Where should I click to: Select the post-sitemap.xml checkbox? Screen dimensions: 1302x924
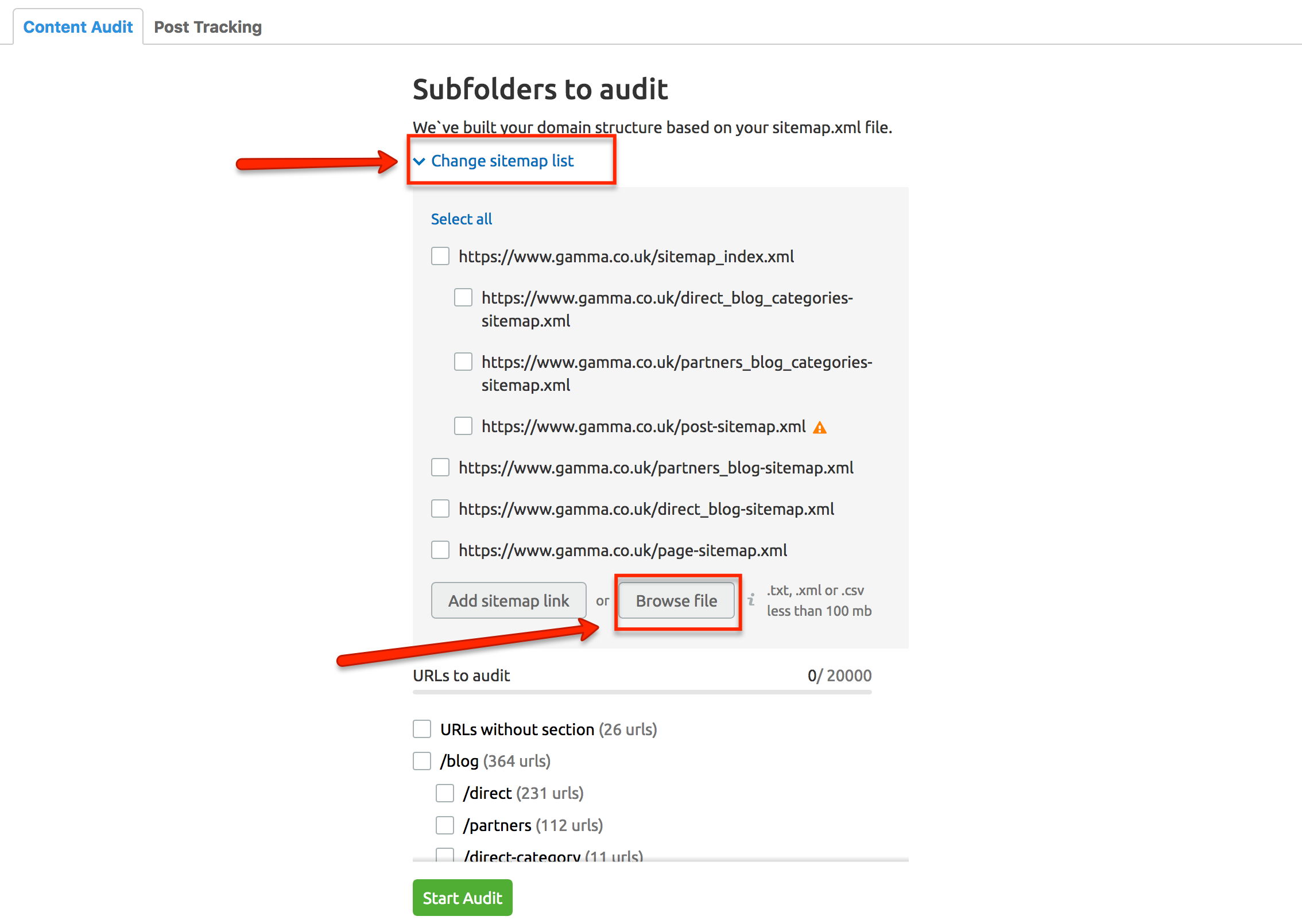click(x=463, y=426)
